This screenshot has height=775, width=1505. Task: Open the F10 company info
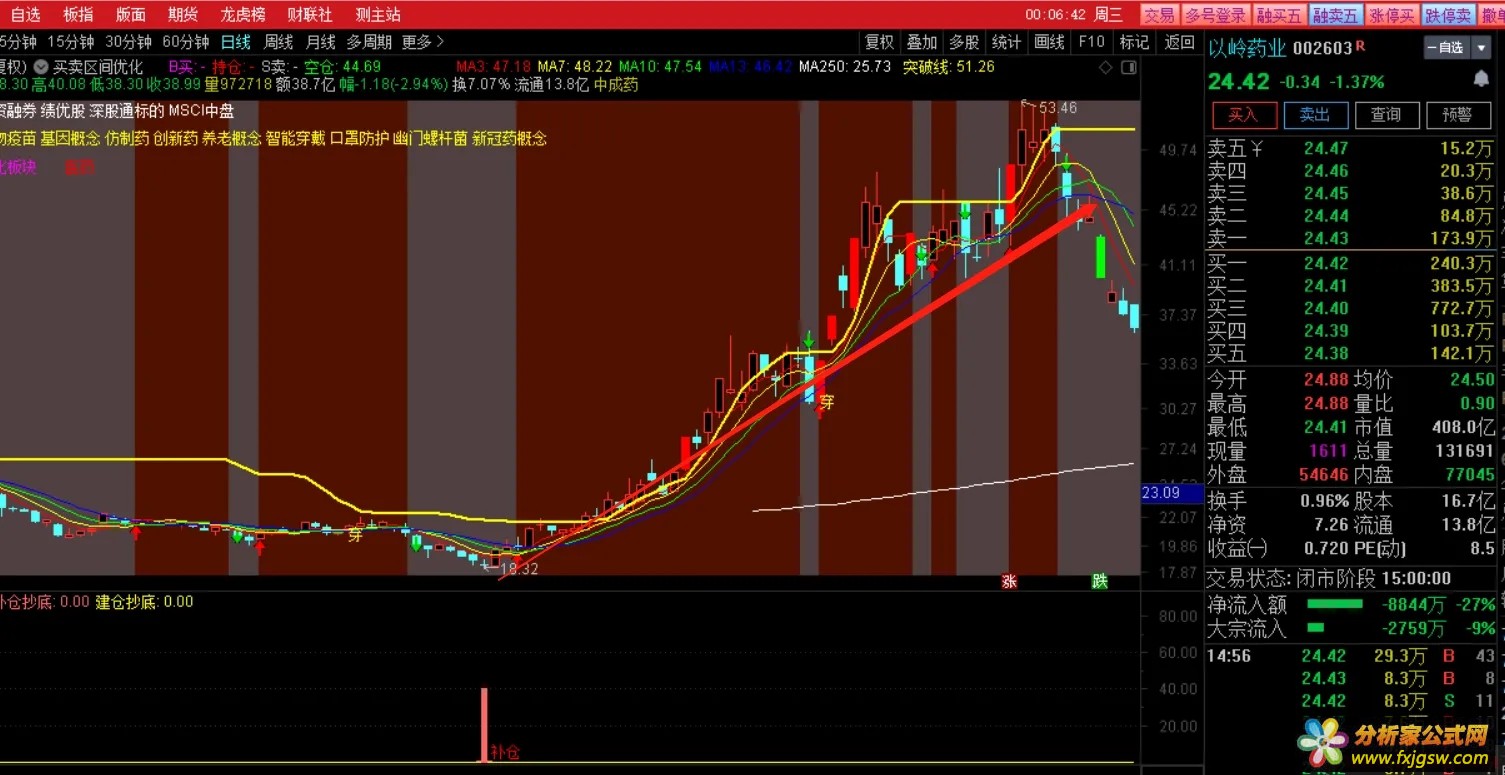coord(1091,41)
